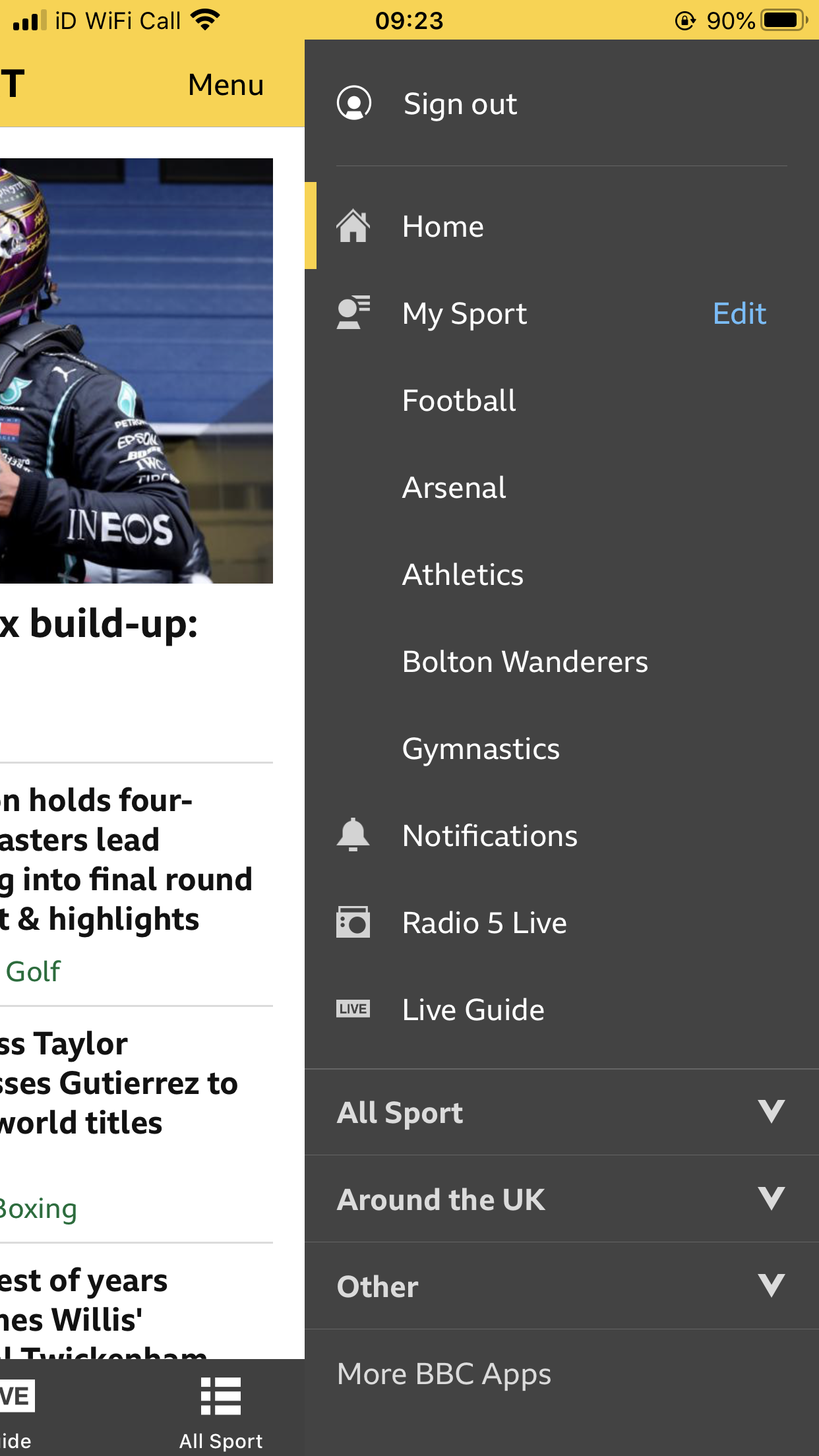The image size is (819, 1456).
Task: Open the Home menu entry
Action: coord(562,226)
